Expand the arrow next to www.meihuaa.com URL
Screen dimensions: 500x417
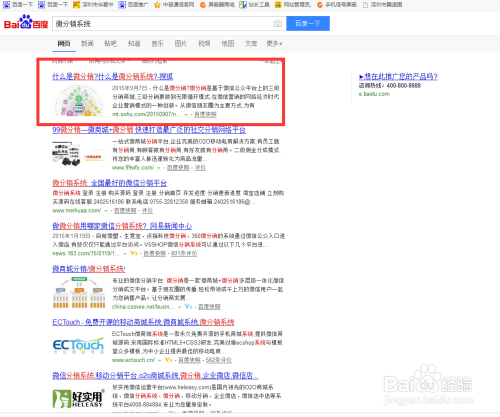pyautogui.click(x=106, y=211)
